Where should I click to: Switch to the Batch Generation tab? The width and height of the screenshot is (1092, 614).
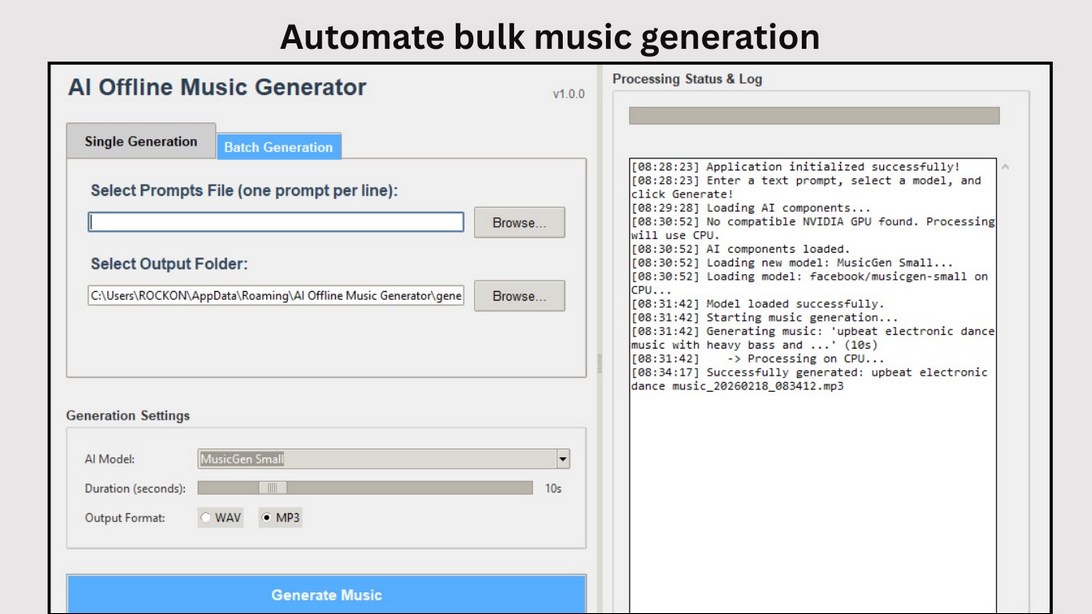coord(278,146)
